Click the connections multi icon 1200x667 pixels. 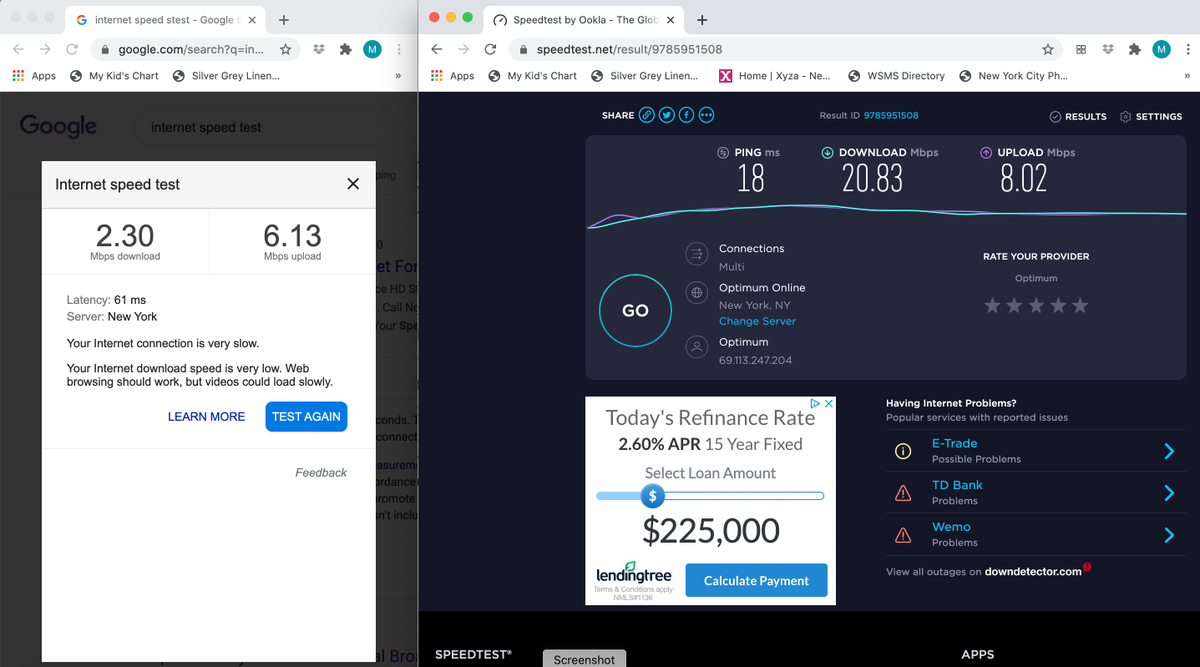697,255
